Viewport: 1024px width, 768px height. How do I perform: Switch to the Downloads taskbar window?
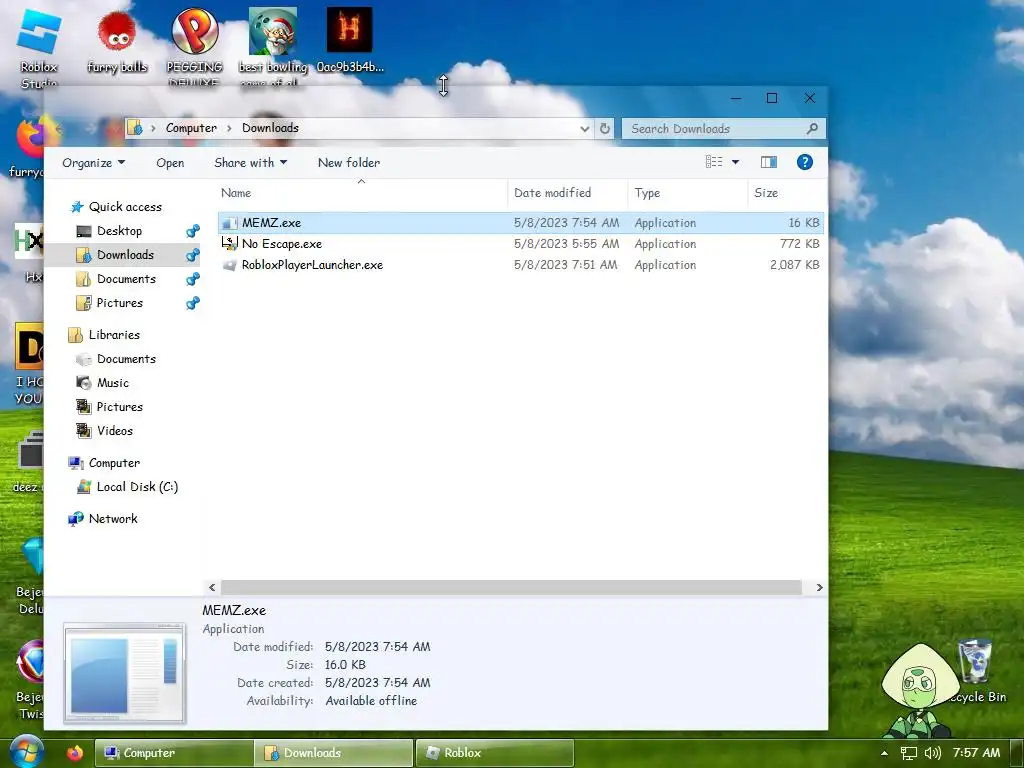click(334, 753)
